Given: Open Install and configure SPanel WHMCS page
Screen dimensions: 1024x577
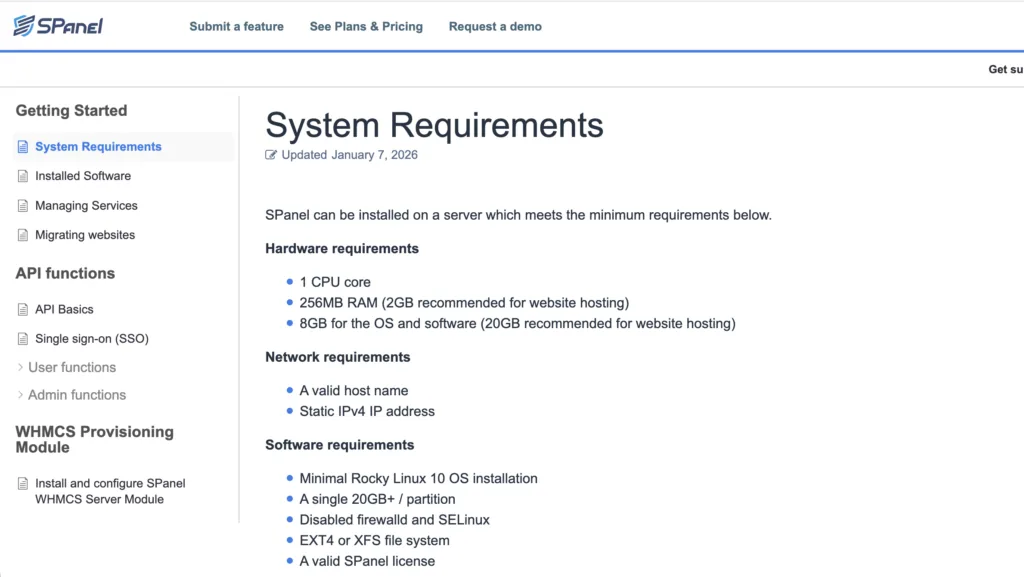Looking at the screenshot, I should tap(110, 491).
